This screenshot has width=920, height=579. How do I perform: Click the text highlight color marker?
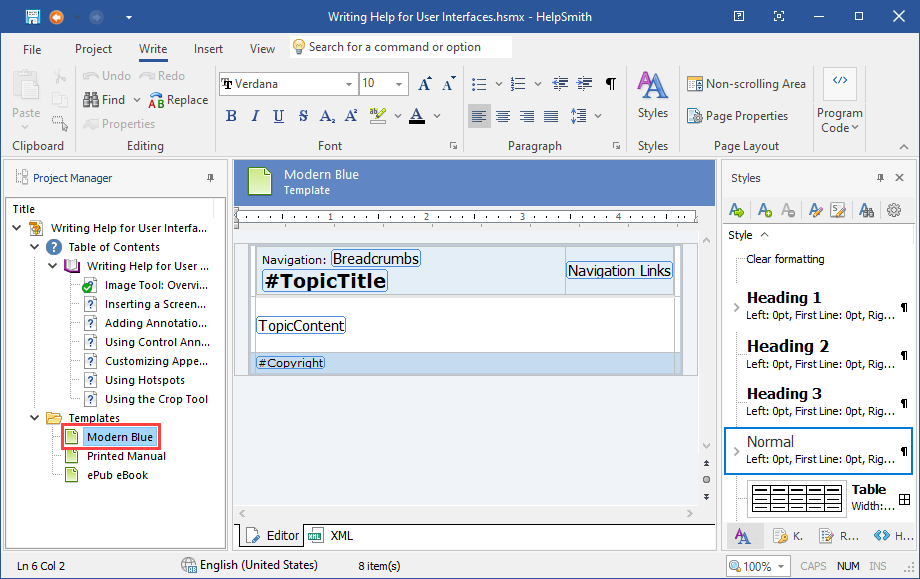378,116
